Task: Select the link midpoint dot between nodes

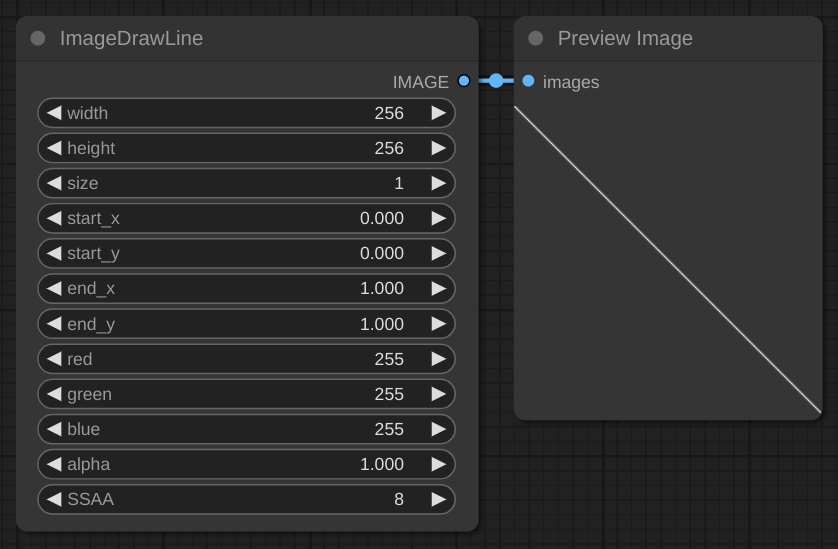Action: 496,81
